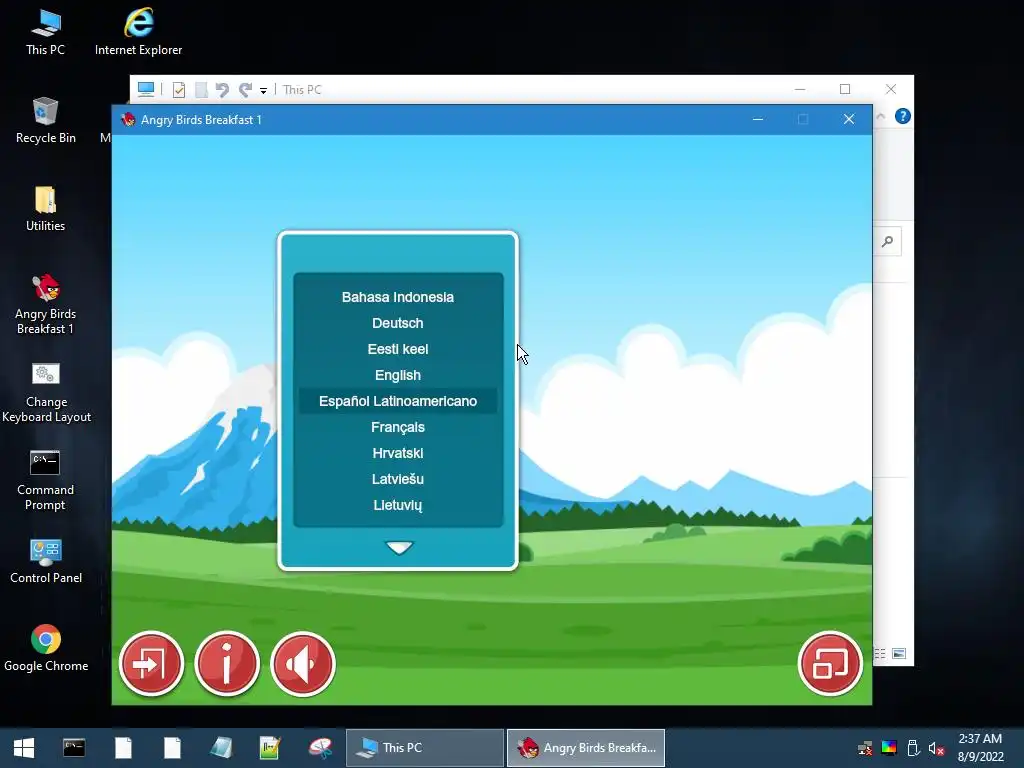1024x768 pixels.
Task: Launch Google Chrome desktop icon
Action: point(46,648)
